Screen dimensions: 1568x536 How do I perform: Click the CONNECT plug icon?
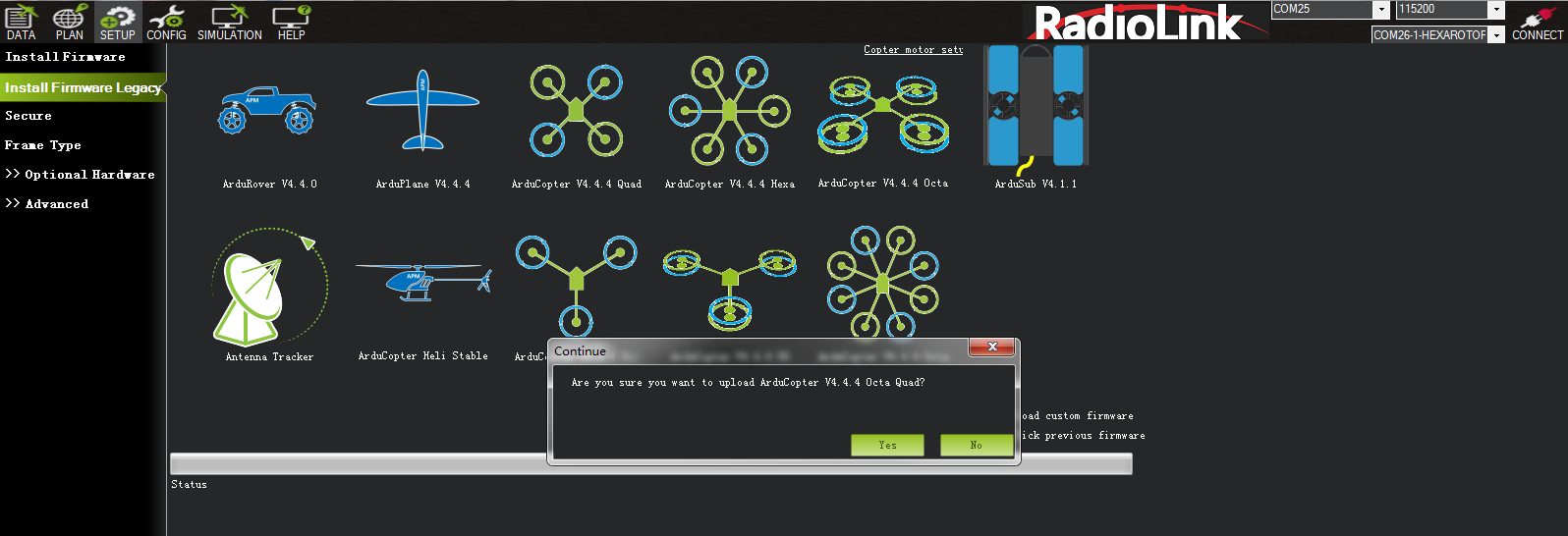[x=1537, y=22]
